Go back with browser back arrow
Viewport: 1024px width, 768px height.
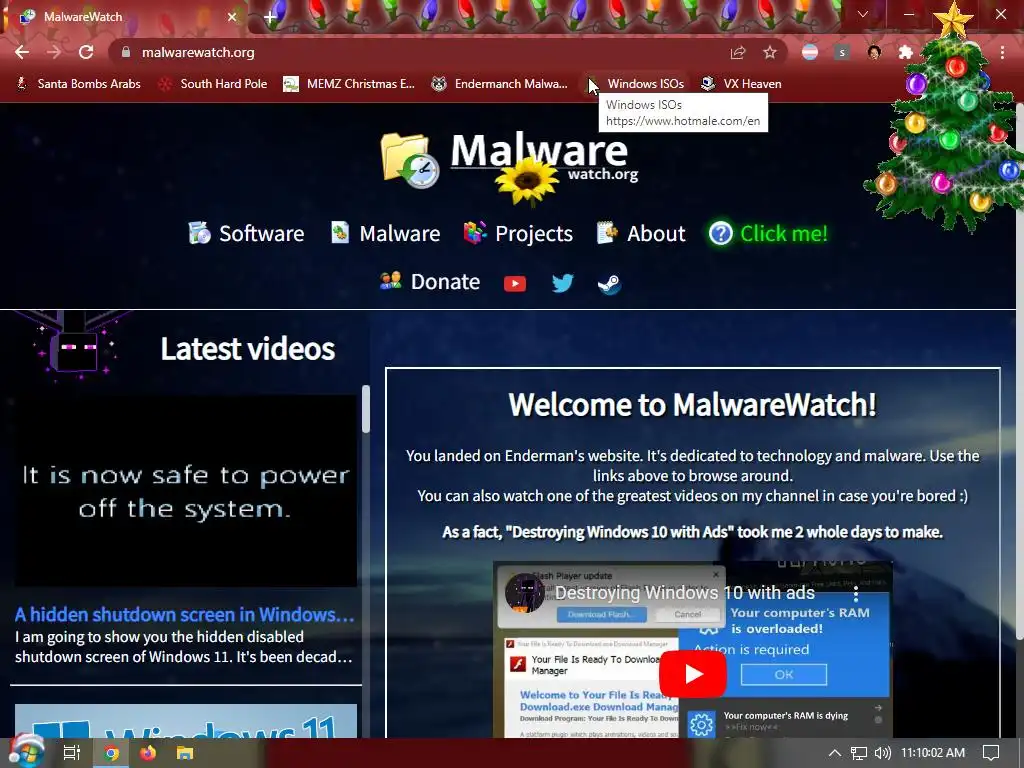click(22, 52)
